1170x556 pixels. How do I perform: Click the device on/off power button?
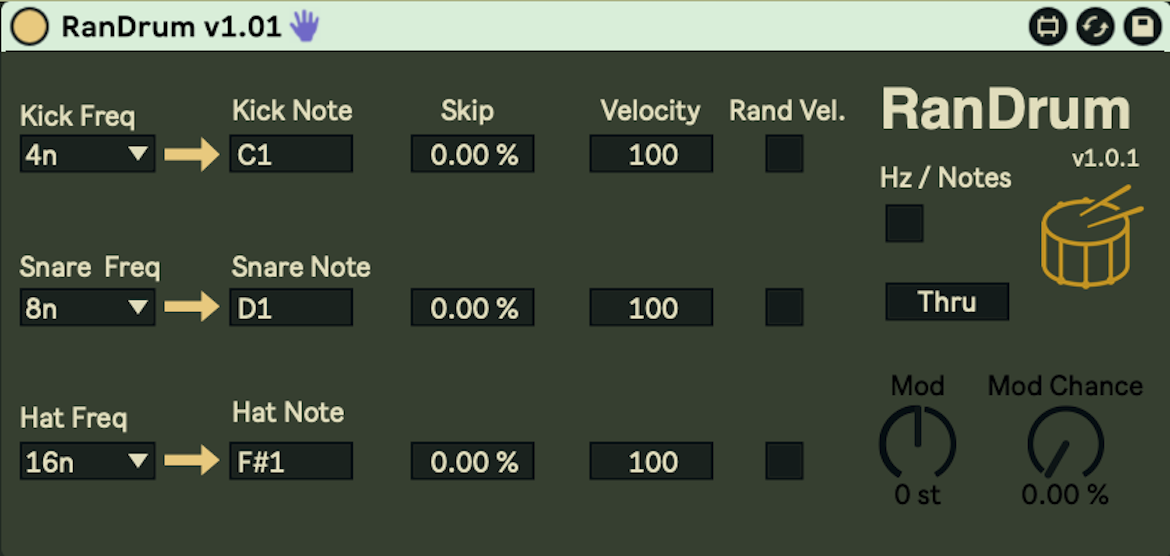coord(30,27)
